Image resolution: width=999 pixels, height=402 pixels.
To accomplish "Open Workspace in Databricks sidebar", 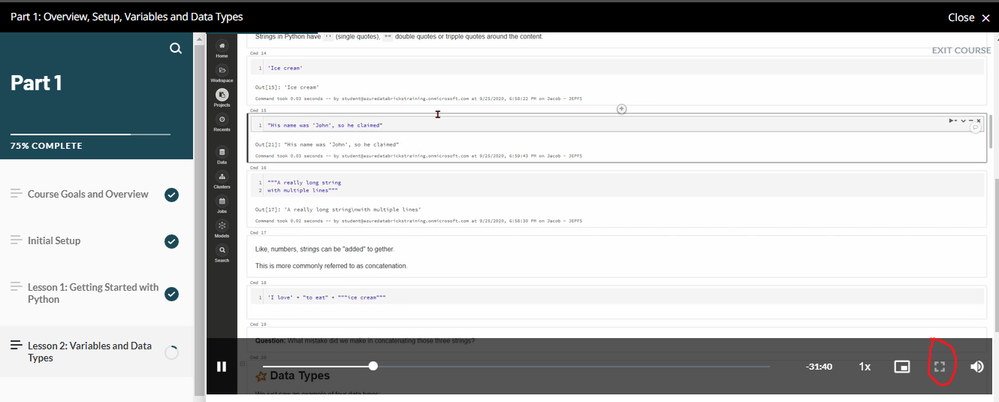I will pos(222,72).
